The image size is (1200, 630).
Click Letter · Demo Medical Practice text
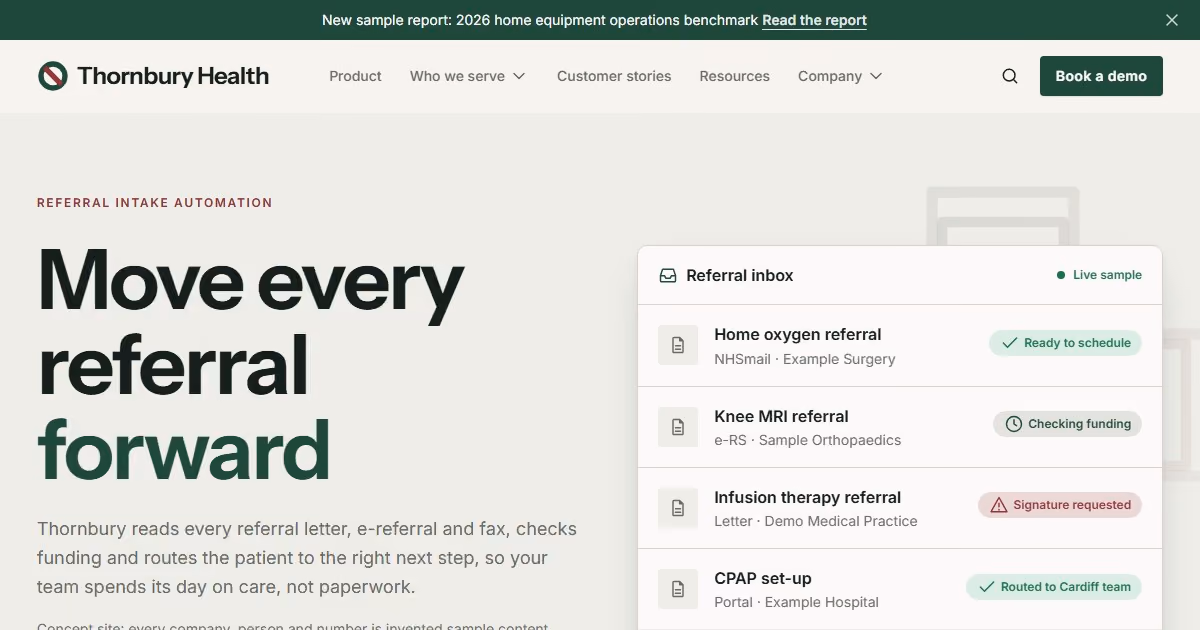tap(816, 521)
